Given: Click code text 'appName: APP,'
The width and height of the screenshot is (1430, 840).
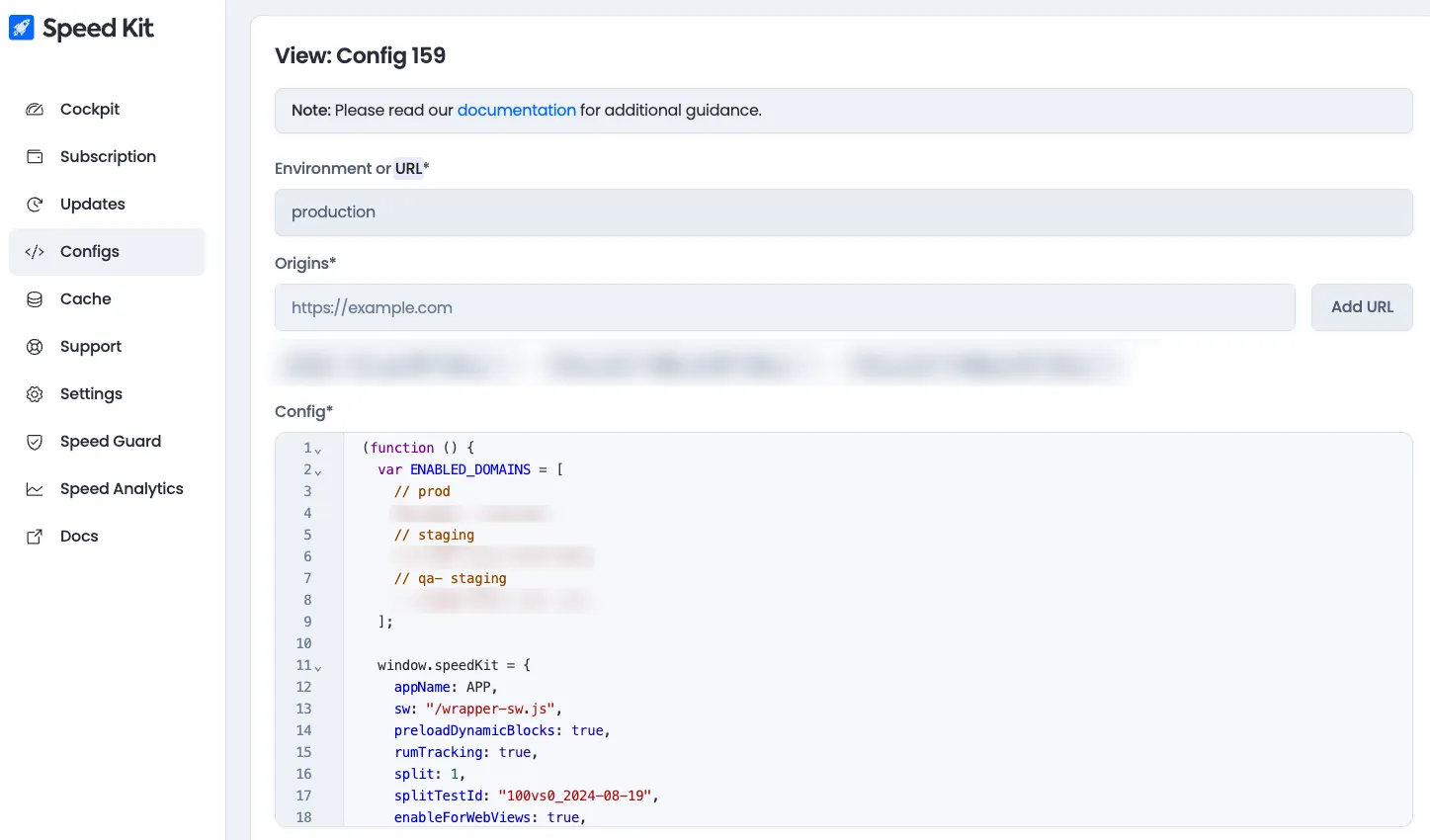Looking at the screenshot, I should click(x=446, y=687).
